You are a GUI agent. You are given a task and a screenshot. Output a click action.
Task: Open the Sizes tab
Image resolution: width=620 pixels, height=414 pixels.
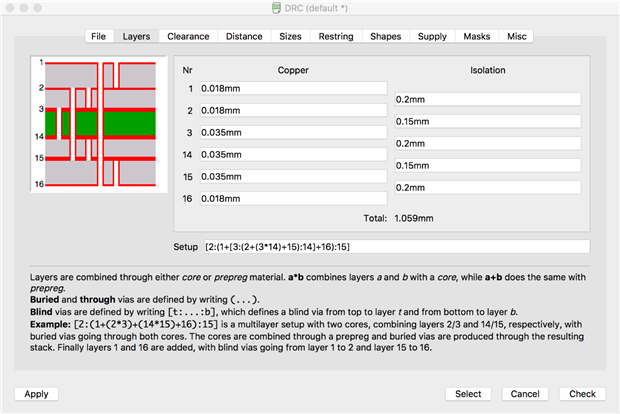[290, 36]
